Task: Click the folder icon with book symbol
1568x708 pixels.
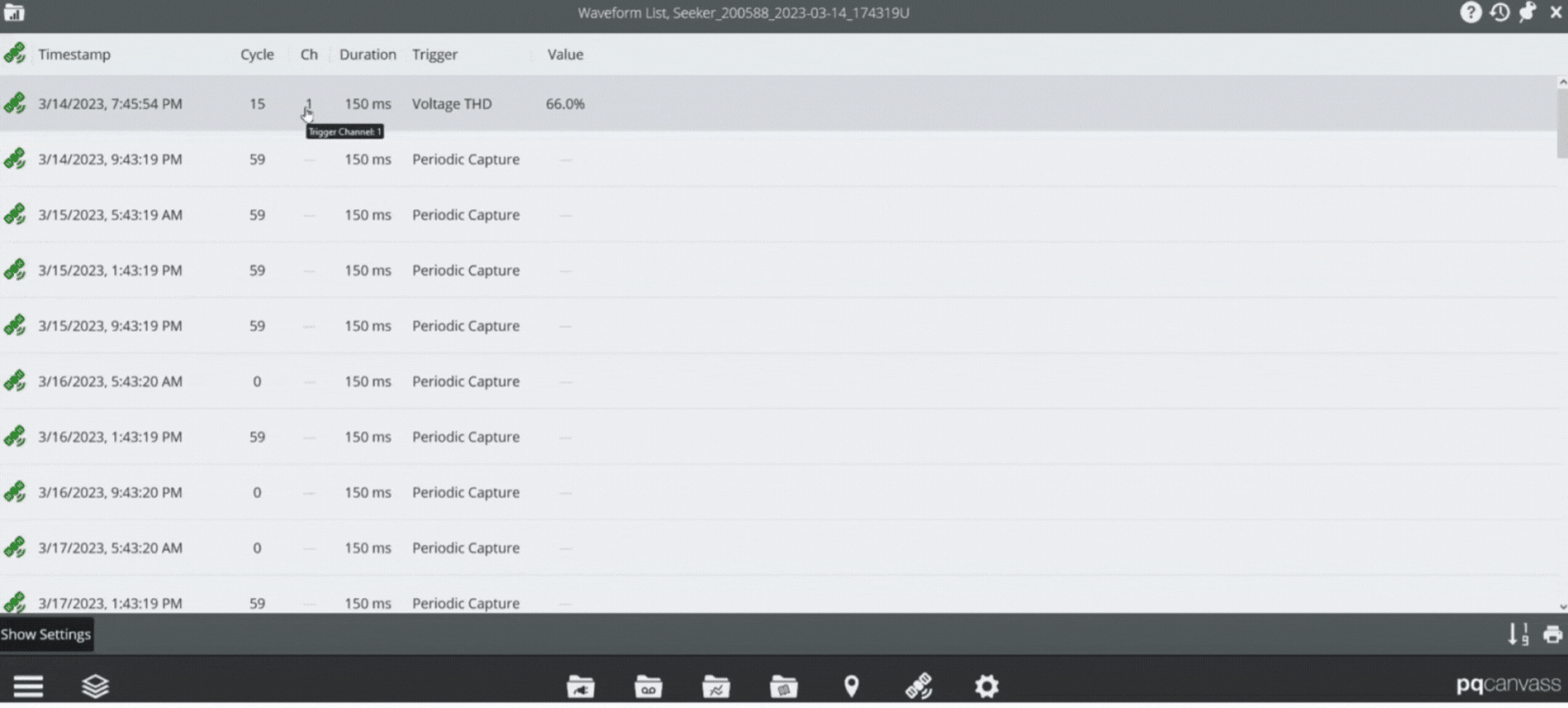Action: click(x=783, y=687)
